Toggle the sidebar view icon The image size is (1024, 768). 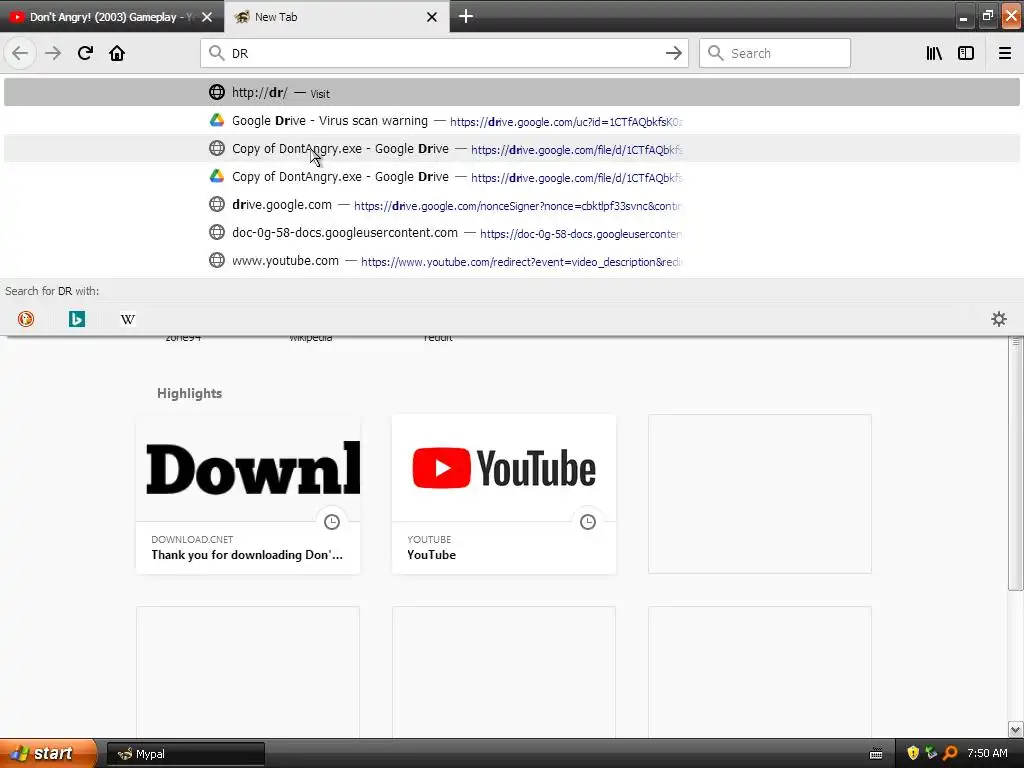point(966,53)
